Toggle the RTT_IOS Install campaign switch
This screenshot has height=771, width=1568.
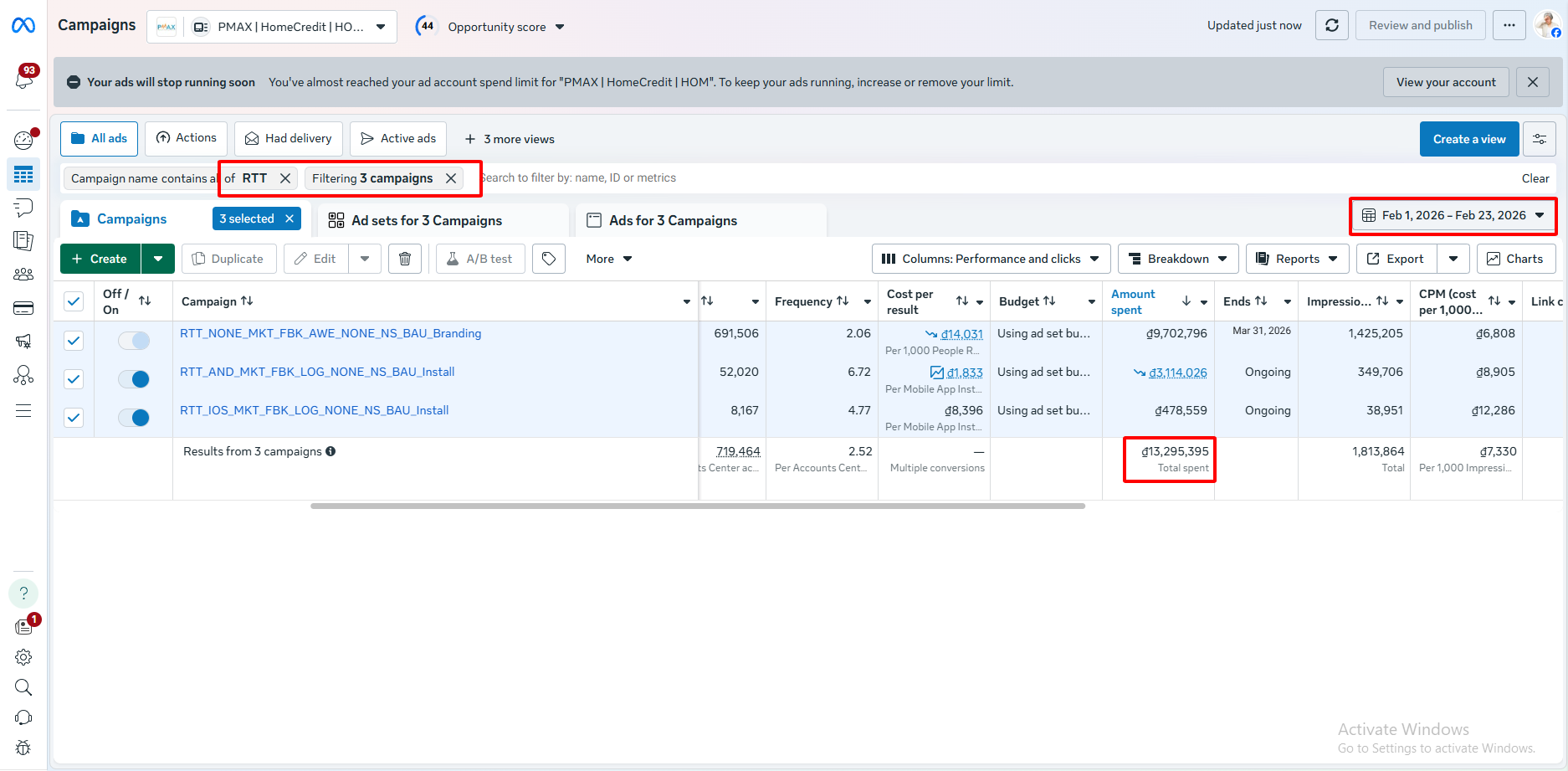click(134, 418)
